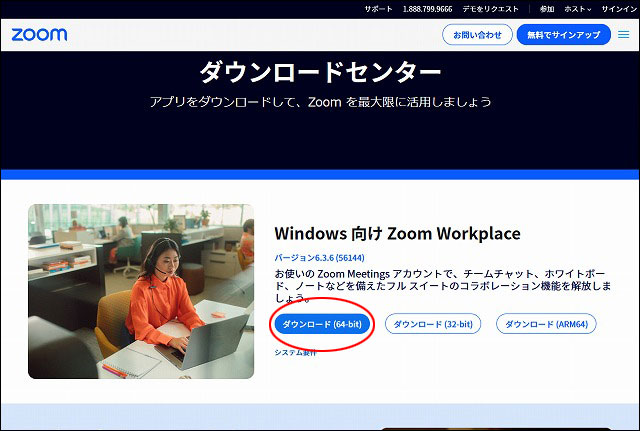Open サポート link in top bar

pos(378,9)
